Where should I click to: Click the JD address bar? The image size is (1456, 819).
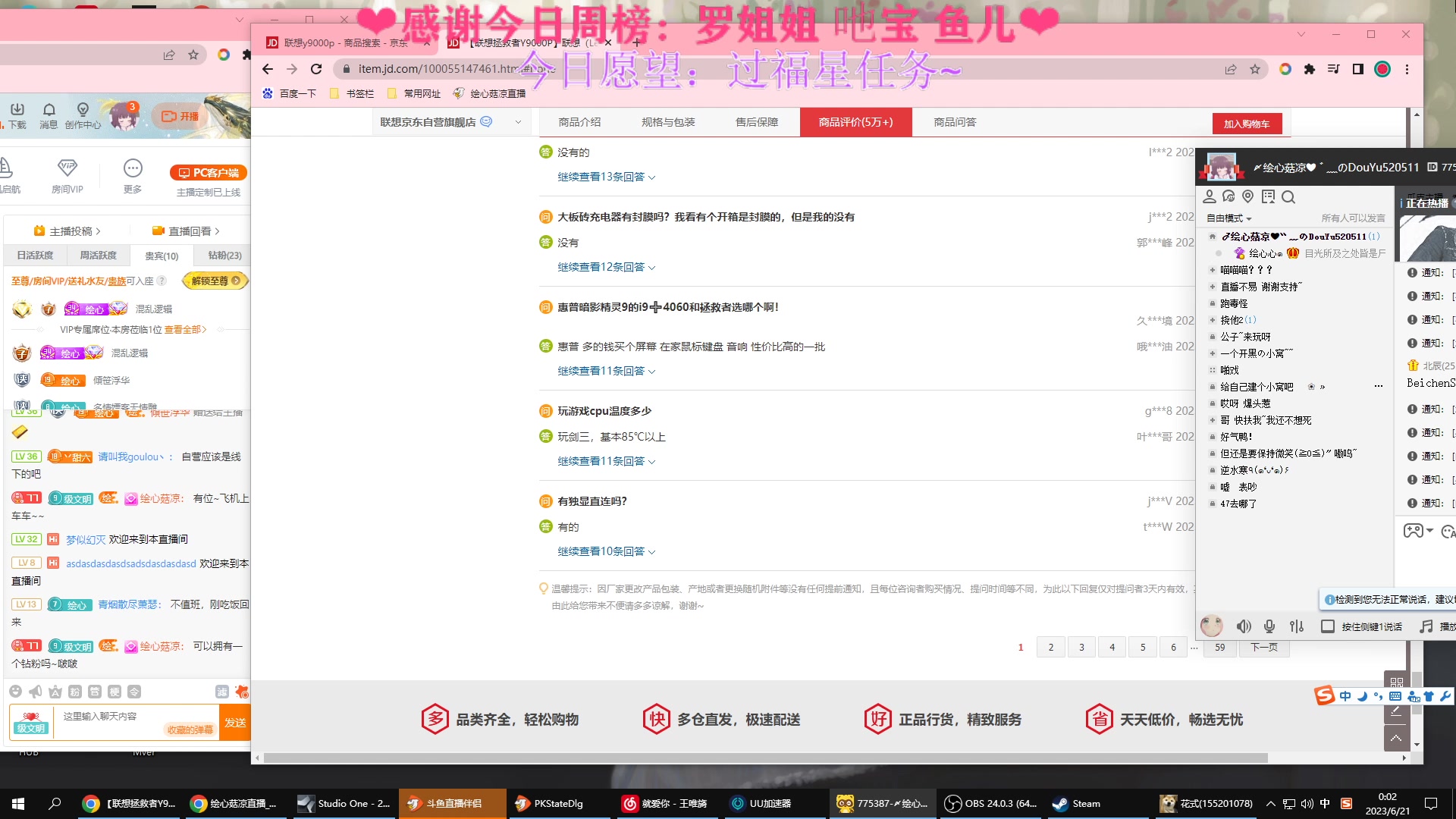pos(773,69)
